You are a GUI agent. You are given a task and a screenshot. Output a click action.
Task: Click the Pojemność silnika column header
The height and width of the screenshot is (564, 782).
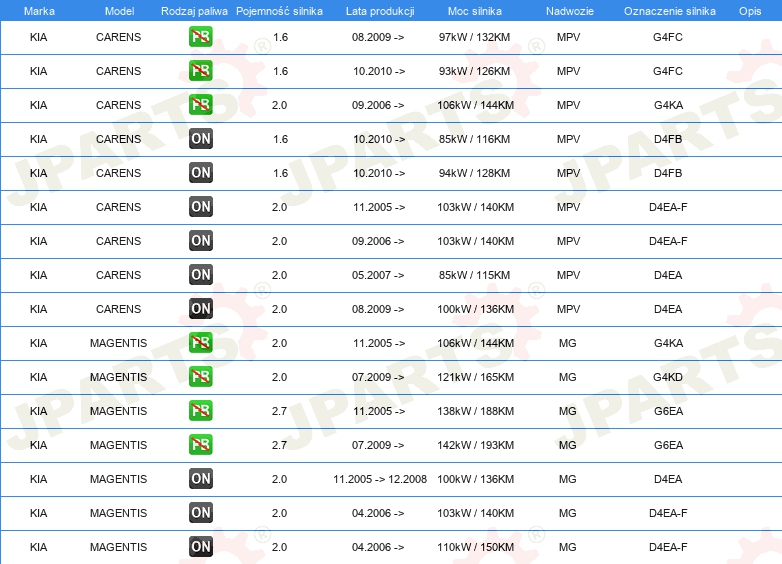click(279, 11)
